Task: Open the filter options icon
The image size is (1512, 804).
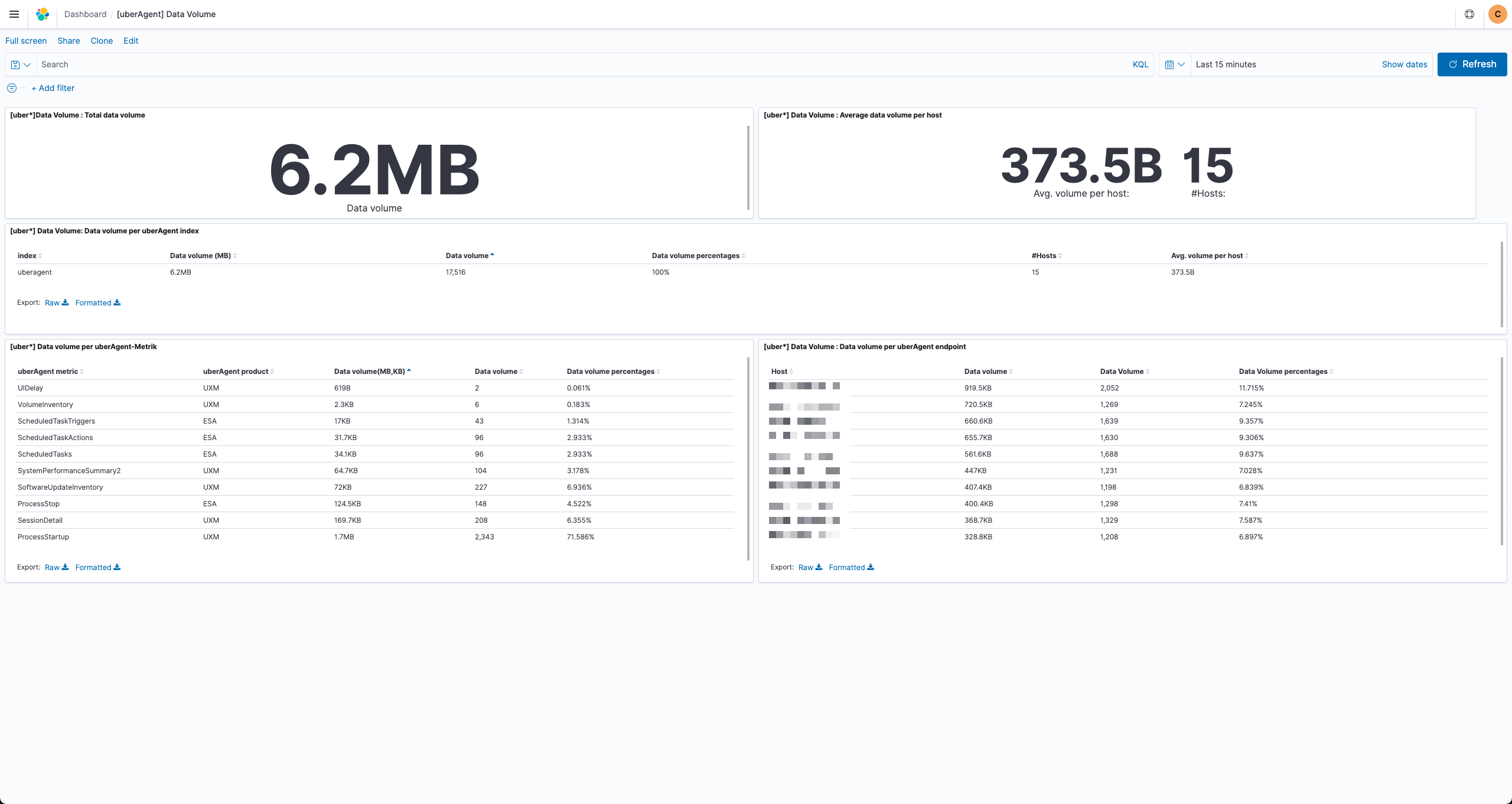Action: [x=12, y=88]
